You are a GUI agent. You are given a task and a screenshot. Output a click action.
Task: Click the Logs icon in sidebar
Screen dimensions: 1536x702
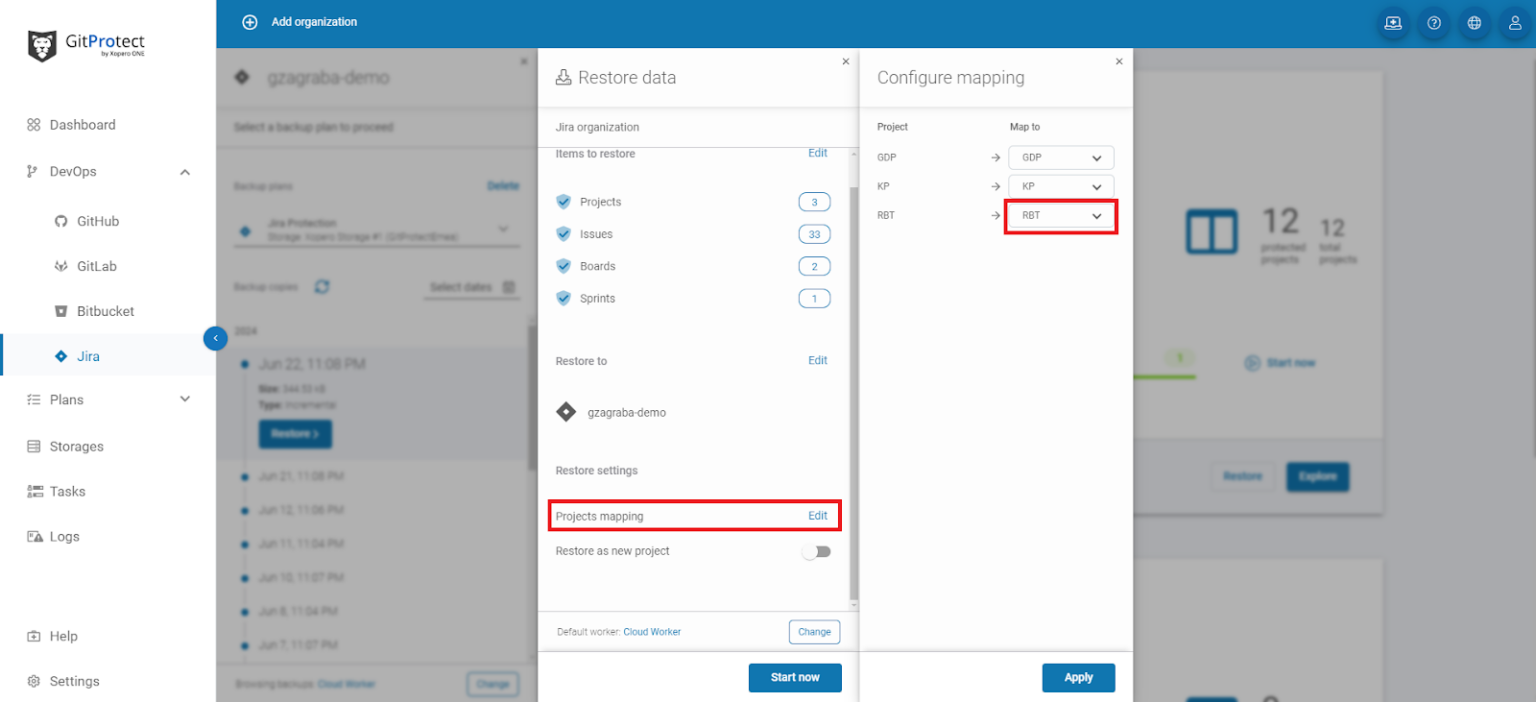[33, 536]
